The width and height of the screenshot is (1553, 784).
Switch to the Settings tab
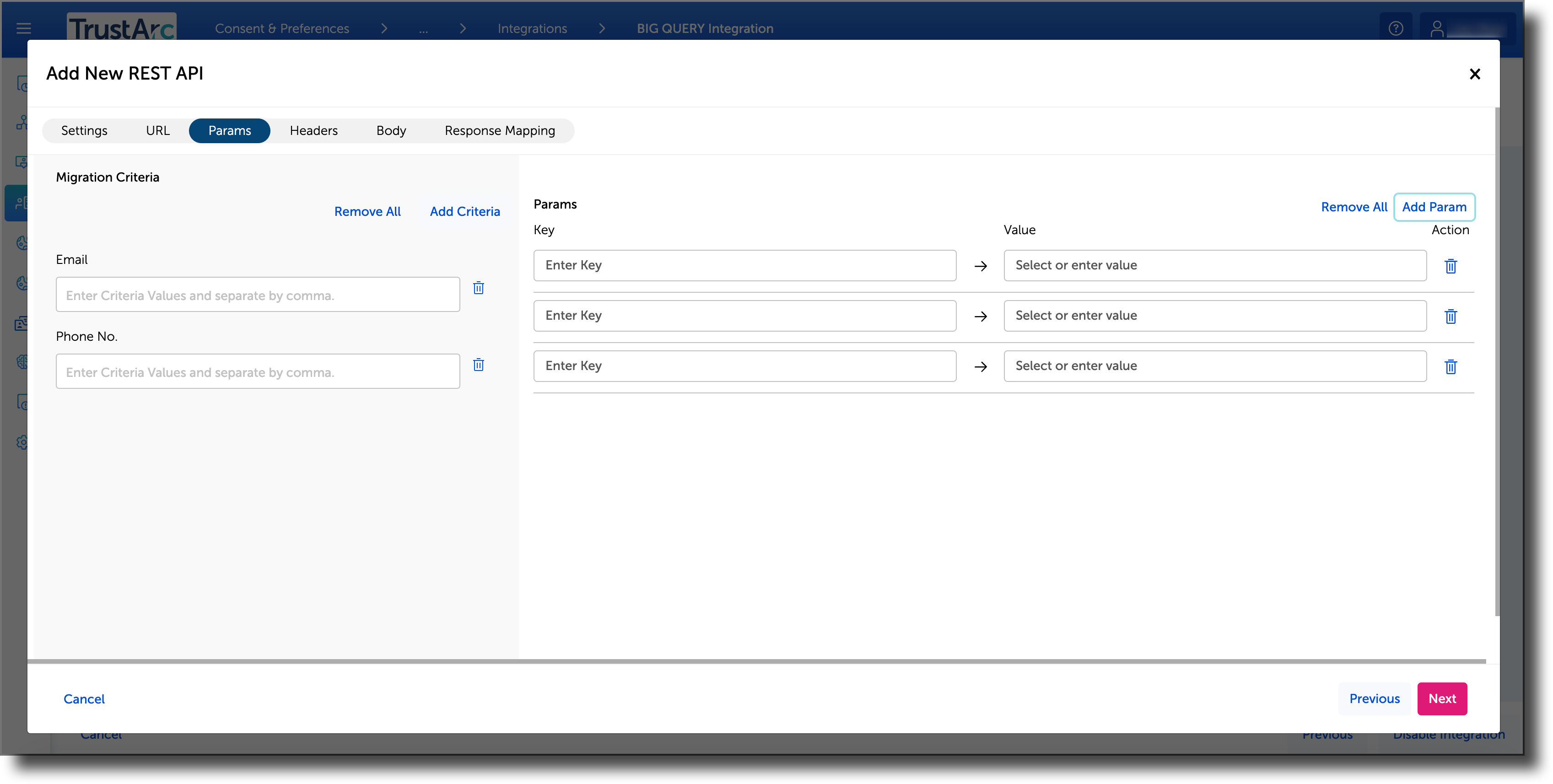[x=84, y=131]
